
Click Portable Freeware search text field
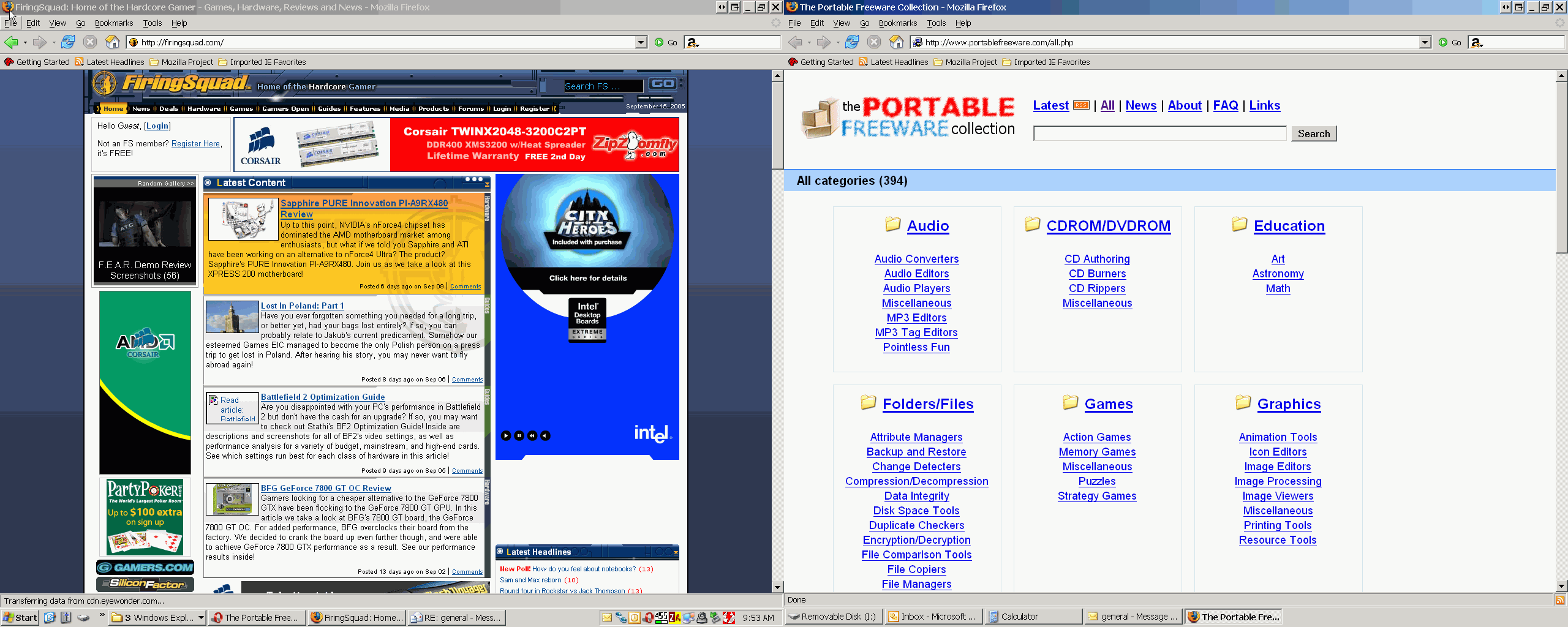1159,133
